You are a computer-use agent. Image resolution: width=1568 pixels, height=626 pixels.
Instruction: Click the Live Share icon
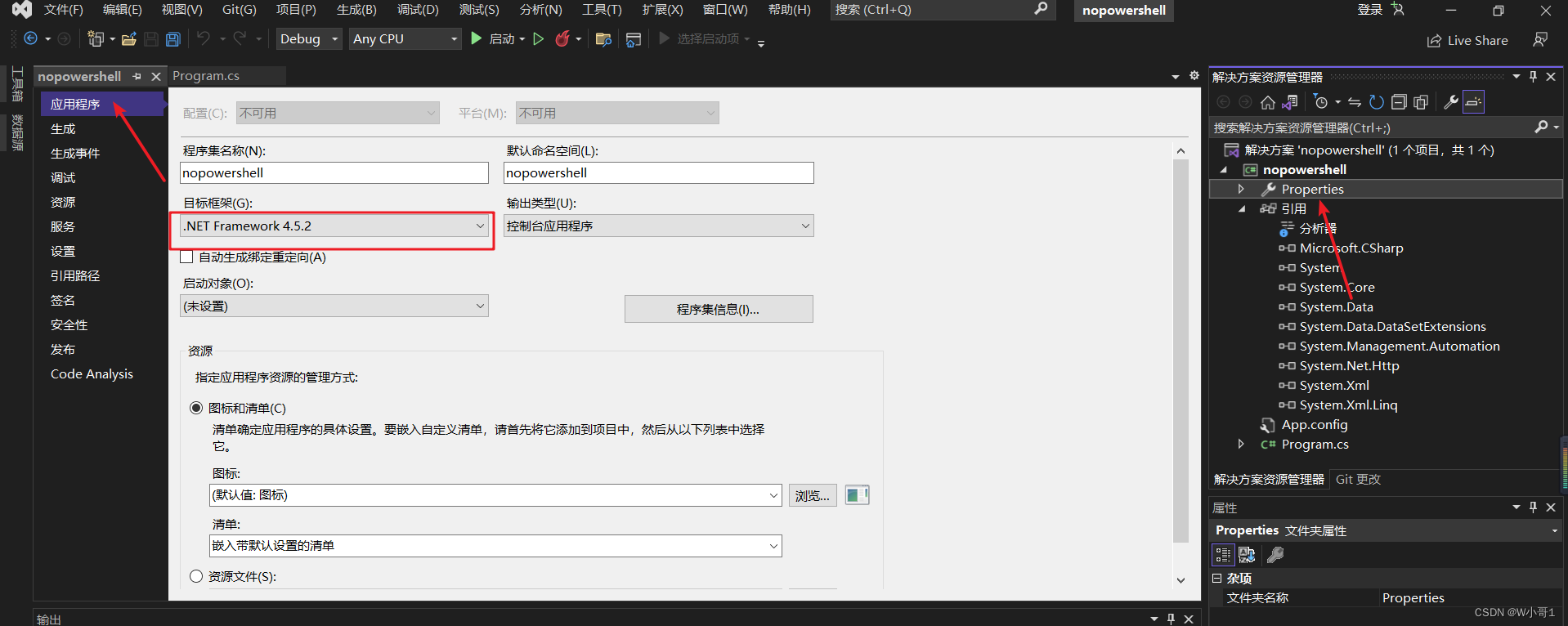pyautogui.click(x=1434, y=41)
